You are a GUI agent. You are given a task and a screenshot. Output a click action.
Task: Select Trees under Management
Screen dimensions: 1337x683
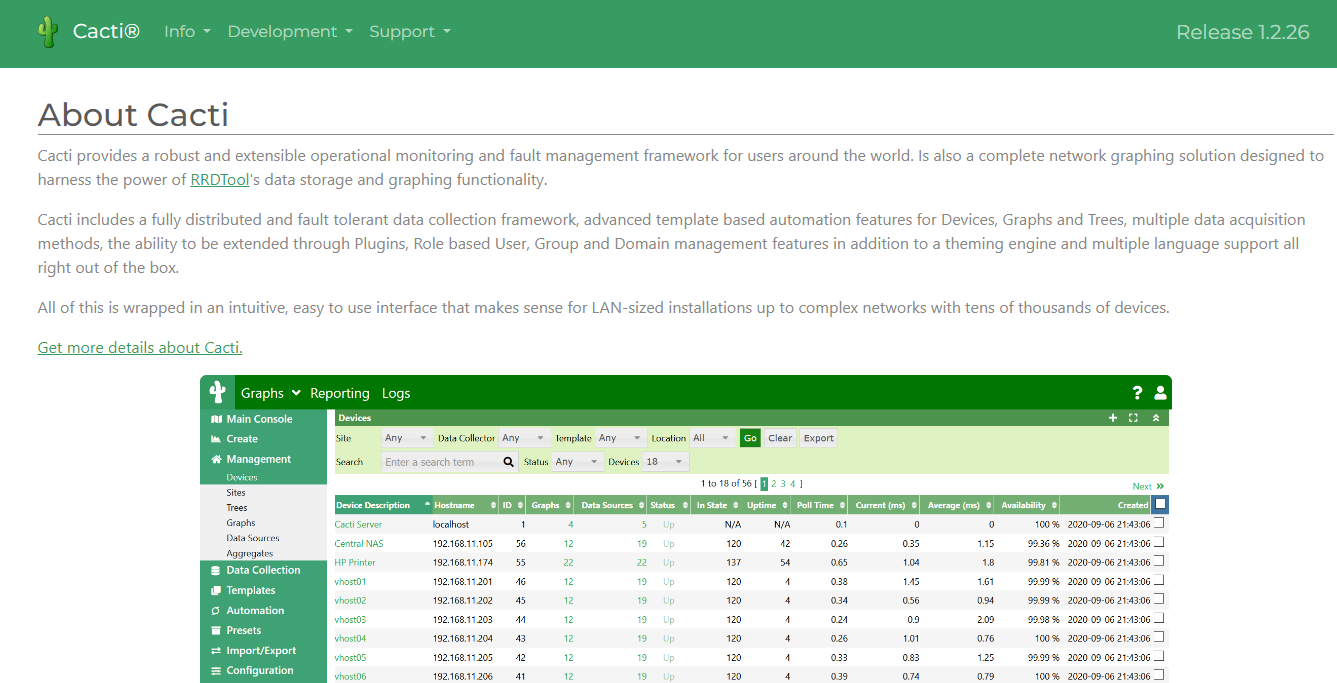pos(237,508)
